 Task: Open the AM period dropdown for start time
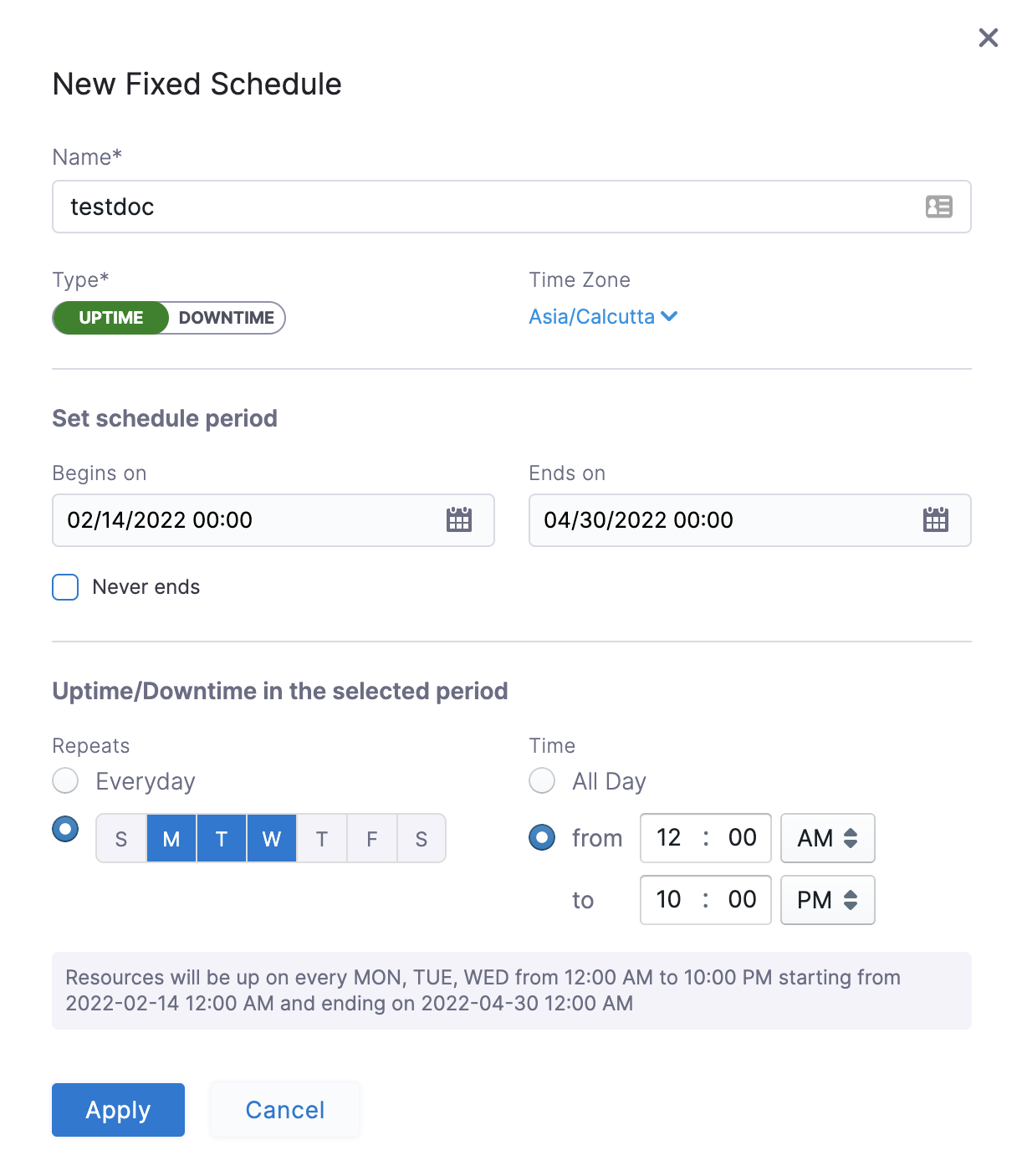[827, 838]
